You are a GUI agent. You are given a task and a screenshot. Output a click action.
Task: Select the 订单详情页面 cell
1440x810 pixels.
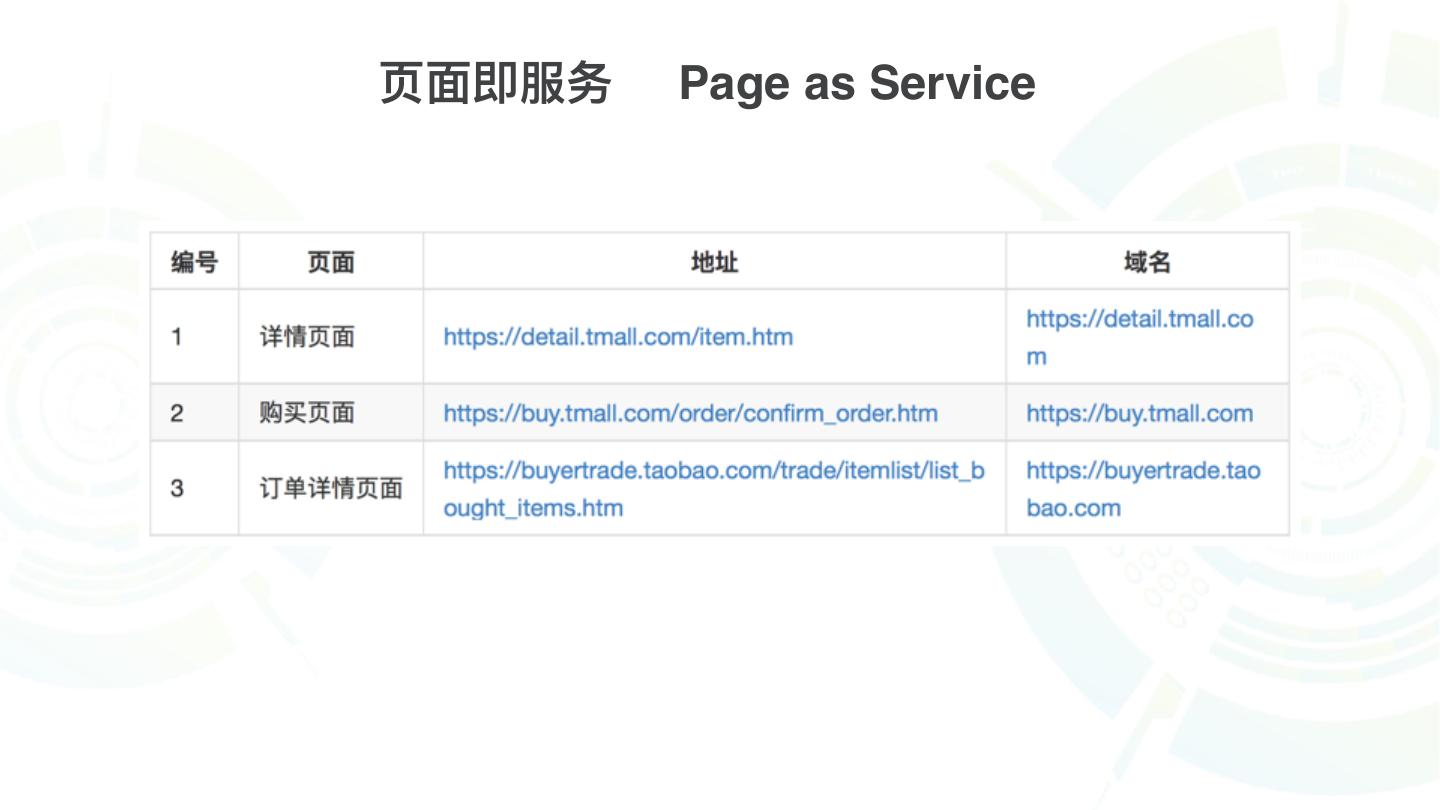point(331,489)
